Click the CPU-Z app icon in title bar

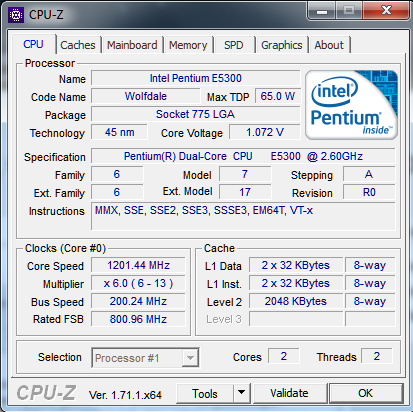coord(16,15)
